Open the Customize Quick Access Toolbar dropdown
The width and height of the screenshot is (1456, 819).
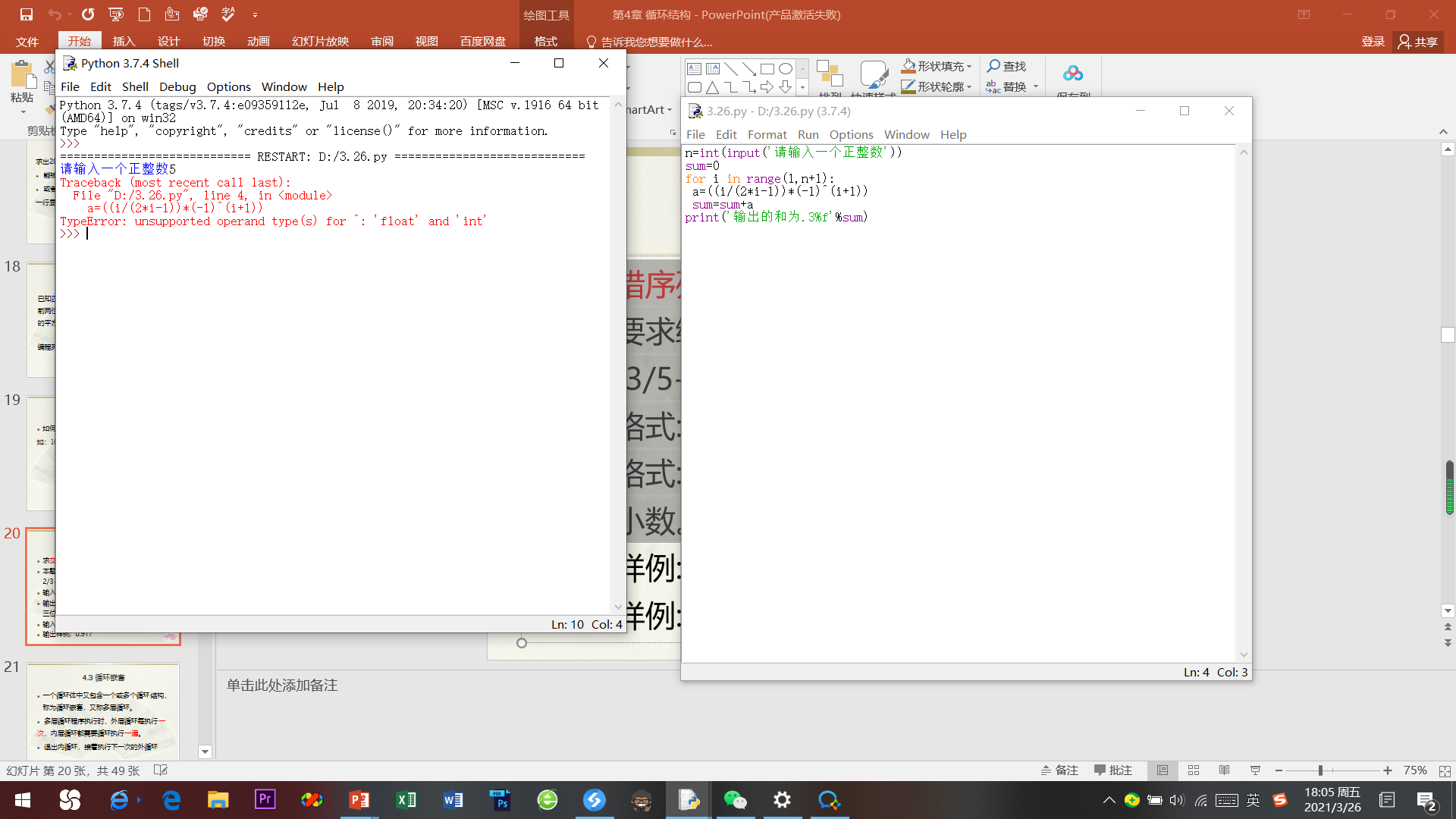[255, 15]
